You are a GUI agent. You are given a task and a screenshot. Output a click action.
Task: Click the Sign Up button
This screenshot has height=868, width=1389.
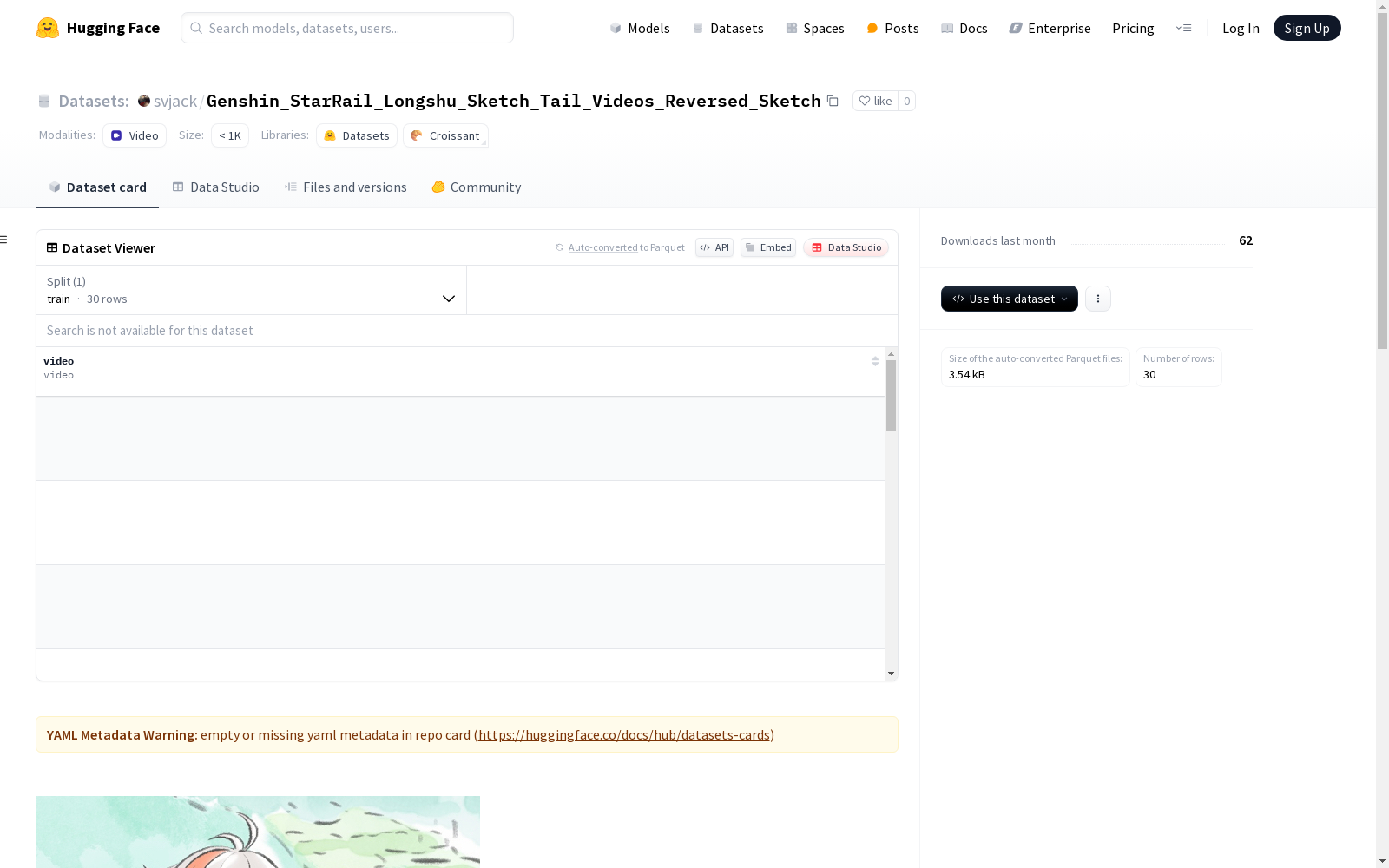tap(1307, 28)
